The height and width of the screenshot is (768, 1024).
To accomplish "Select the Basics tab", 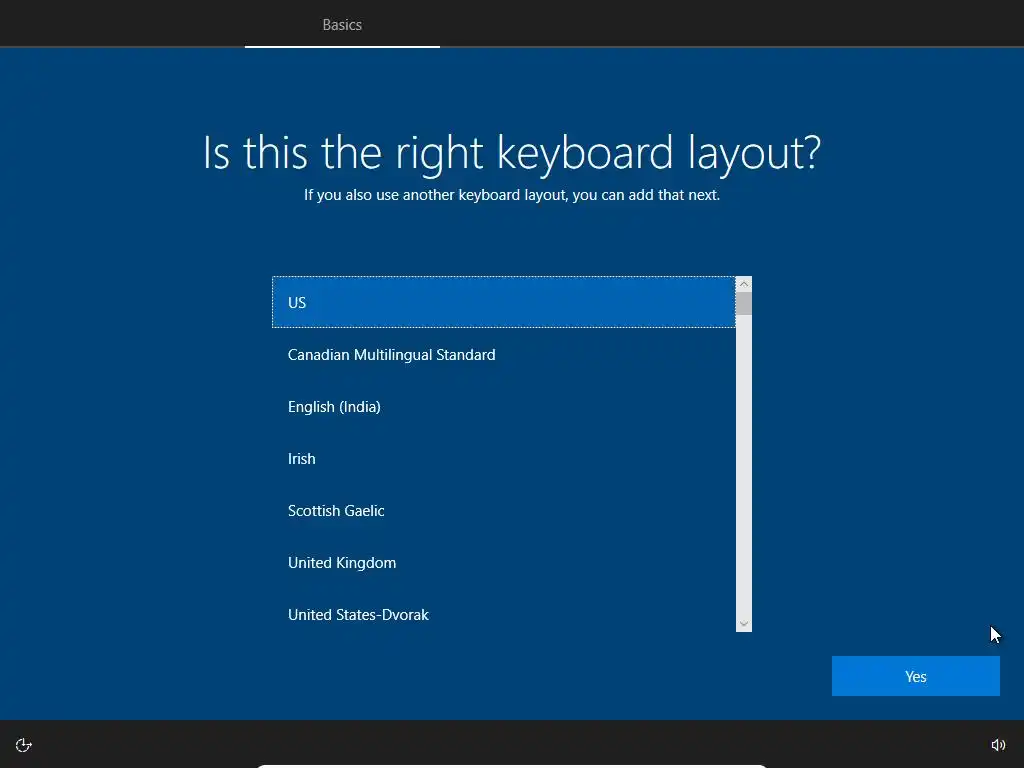I will pos(342,25).
